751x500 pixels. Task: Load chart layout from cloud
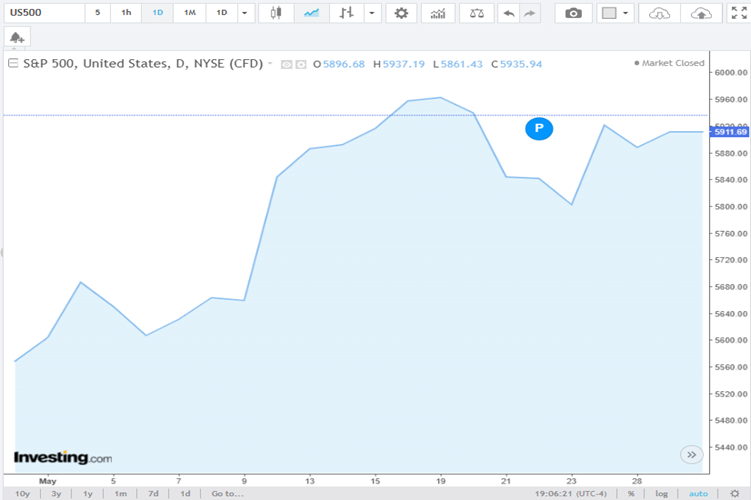click(x=659, y=13)
